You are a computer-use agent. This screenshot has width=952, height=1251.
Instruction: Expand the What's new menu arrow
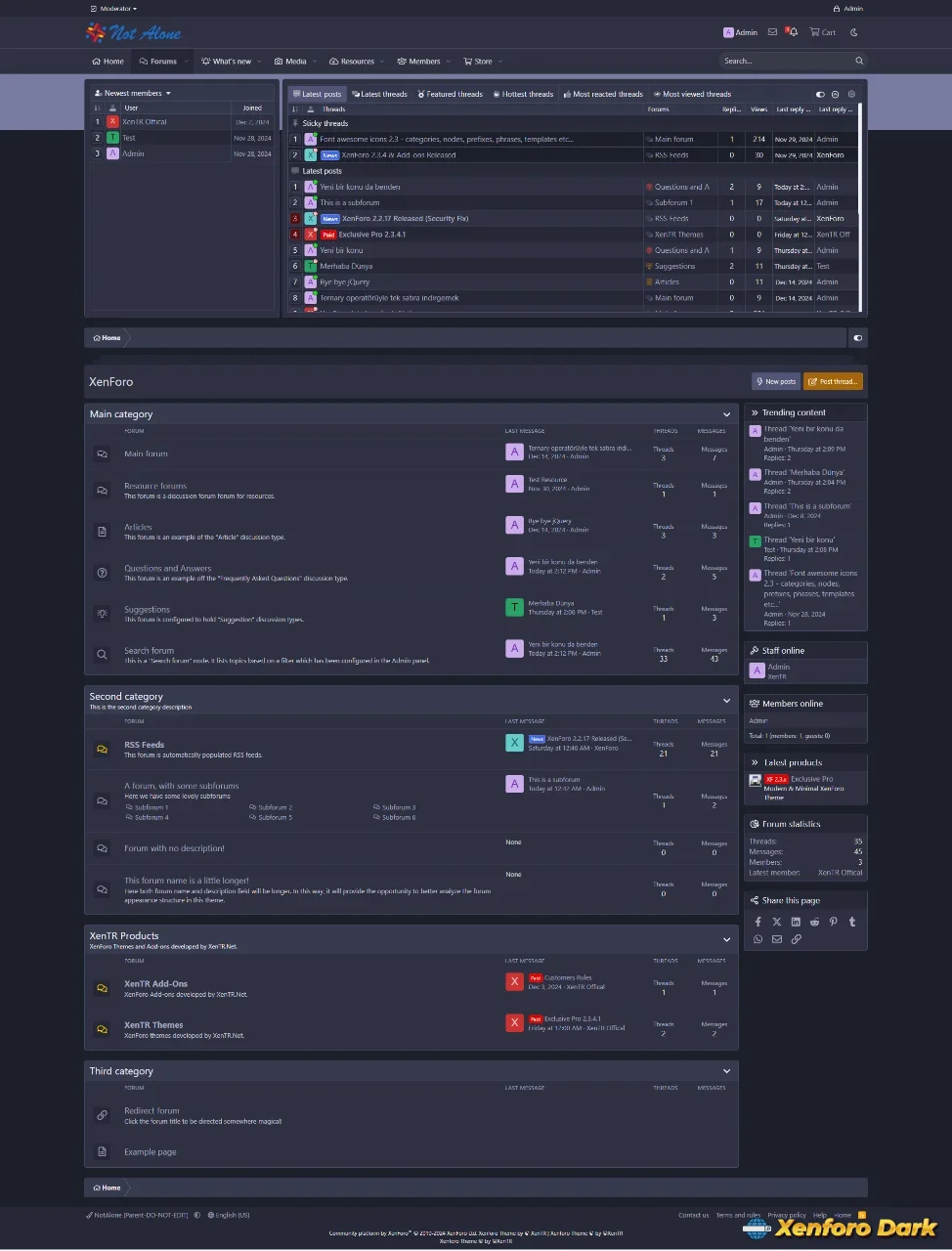coord(261,62)
